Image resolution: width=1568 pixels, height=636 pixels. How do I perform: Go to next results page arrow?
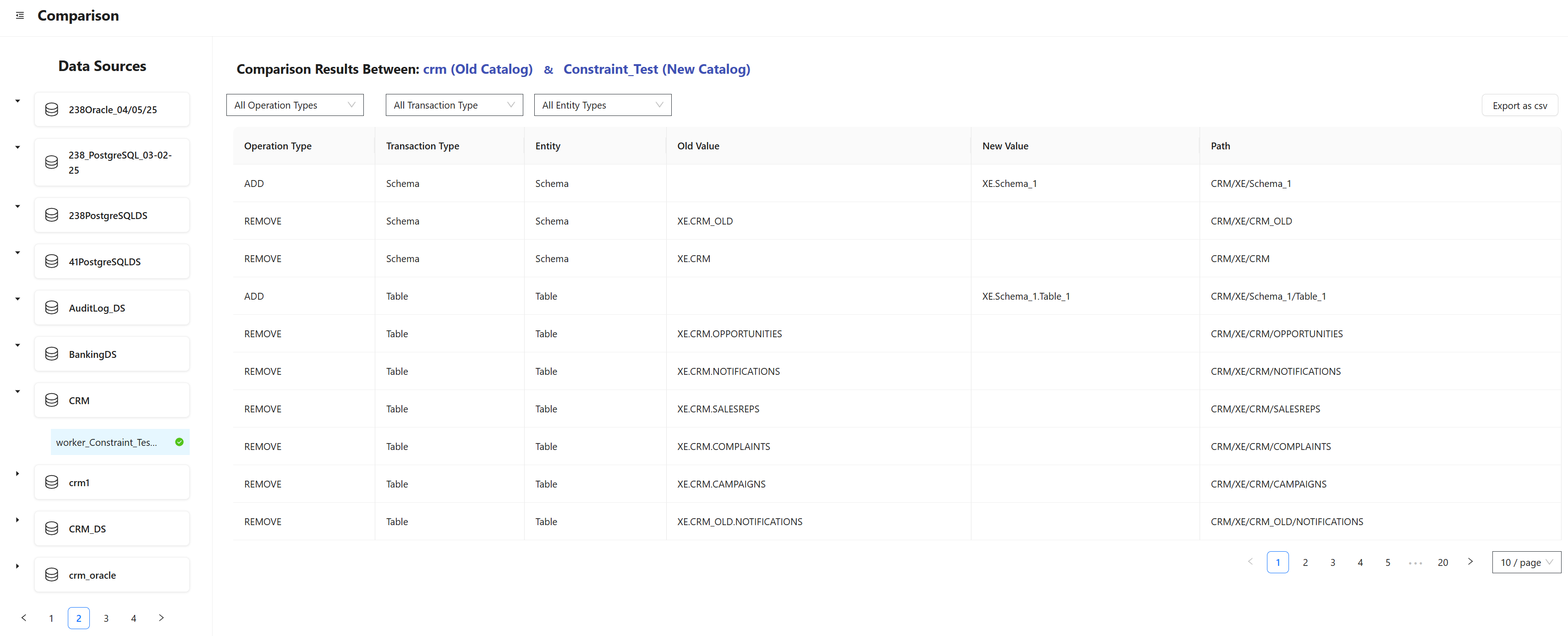click(1470, 562)
